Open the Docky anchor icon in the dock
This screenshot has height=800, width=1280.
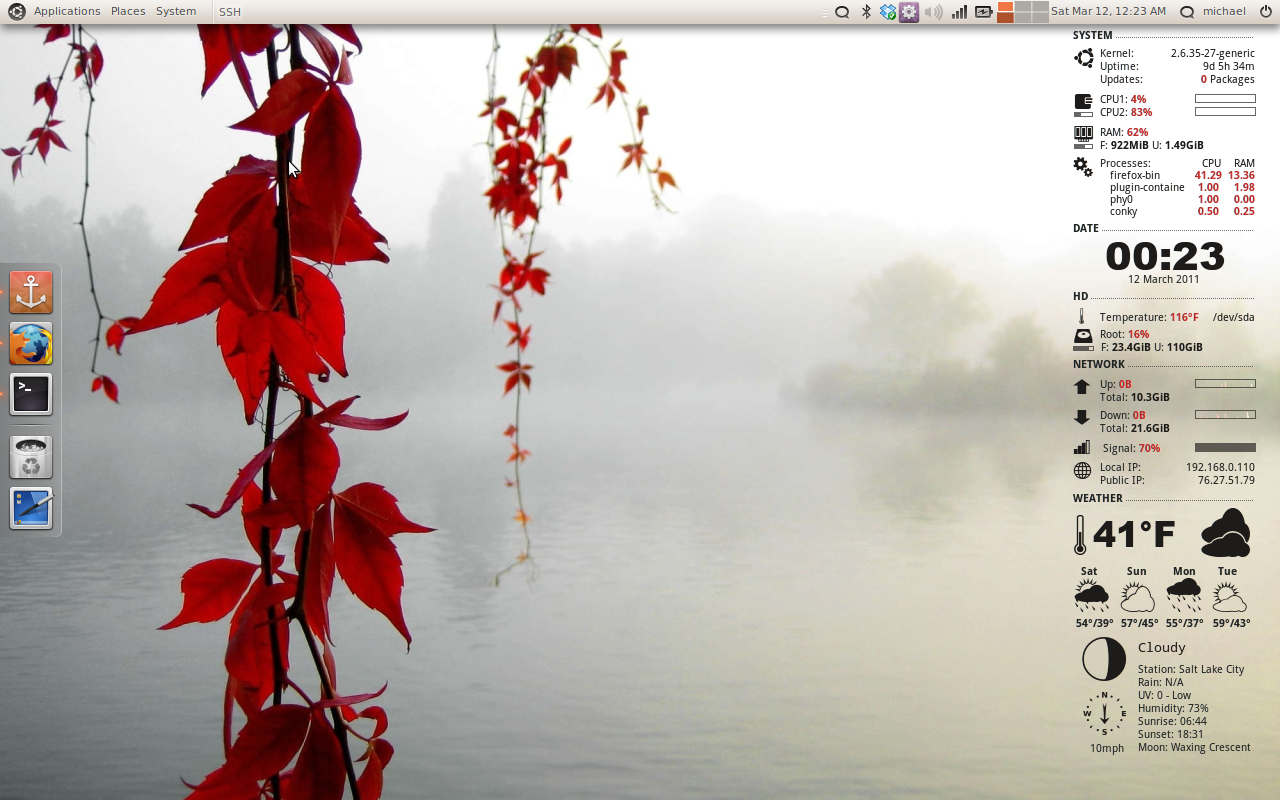(31, 292)
